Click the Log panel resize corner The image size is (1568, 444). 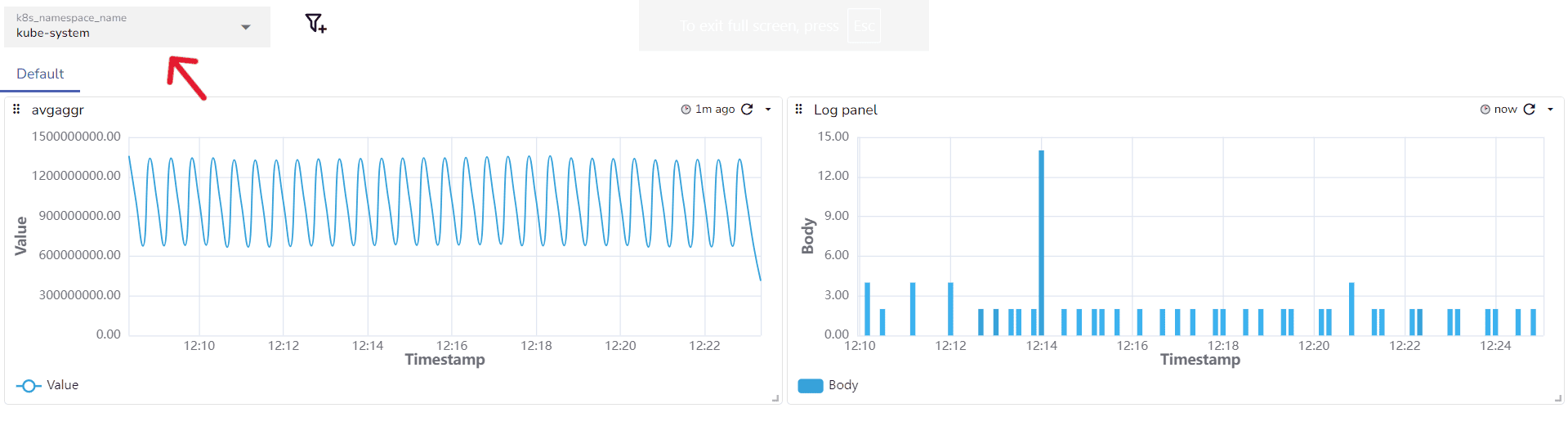pos(1558,398)
